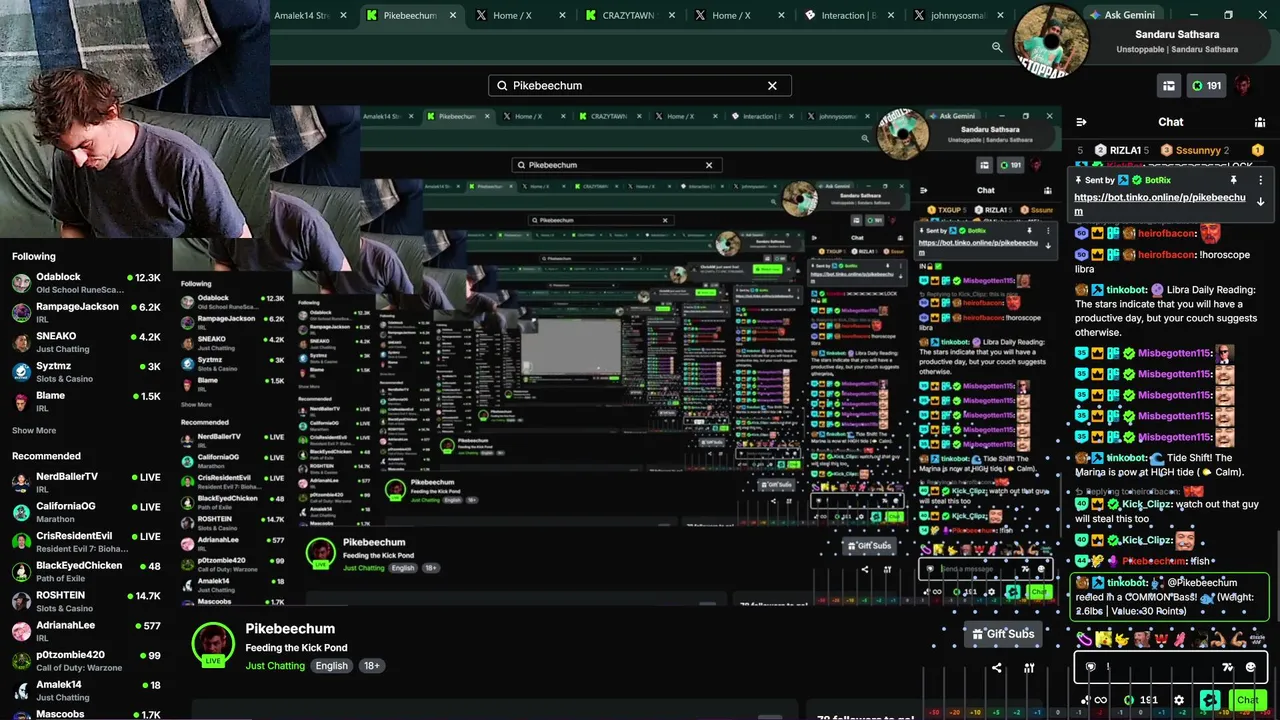The width and height of the screenshot is (1280, 720).
Task: Show the chat users list icon
Action: [x=1260, y=122]
